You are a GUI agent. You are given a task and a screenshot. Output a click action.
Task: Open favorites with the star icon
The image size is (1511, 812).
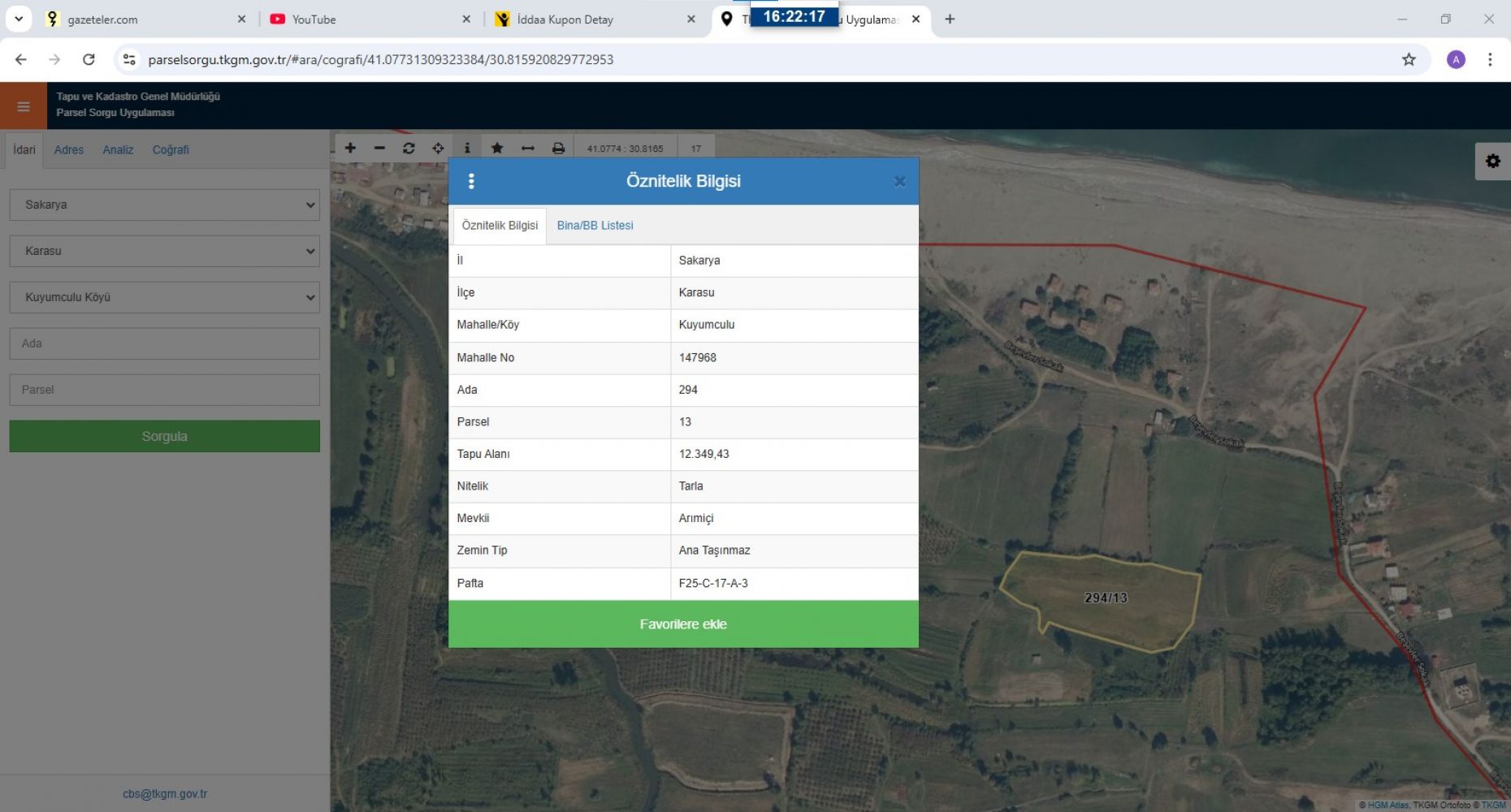tap(497, 148)
